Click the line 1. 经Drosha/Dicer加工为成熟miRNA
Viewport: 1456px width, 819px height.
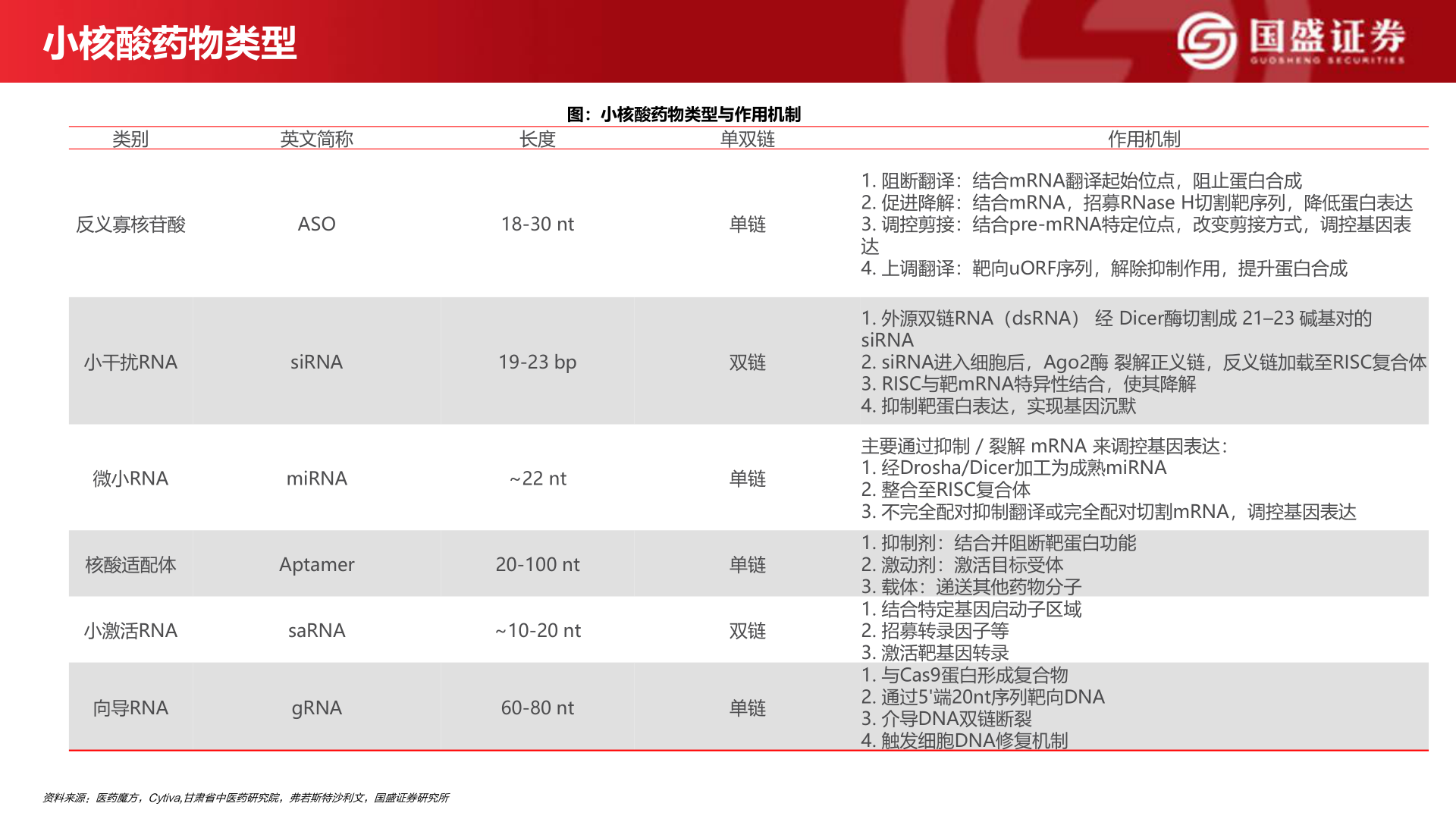pyautogui.click(x=1014, y=468)
